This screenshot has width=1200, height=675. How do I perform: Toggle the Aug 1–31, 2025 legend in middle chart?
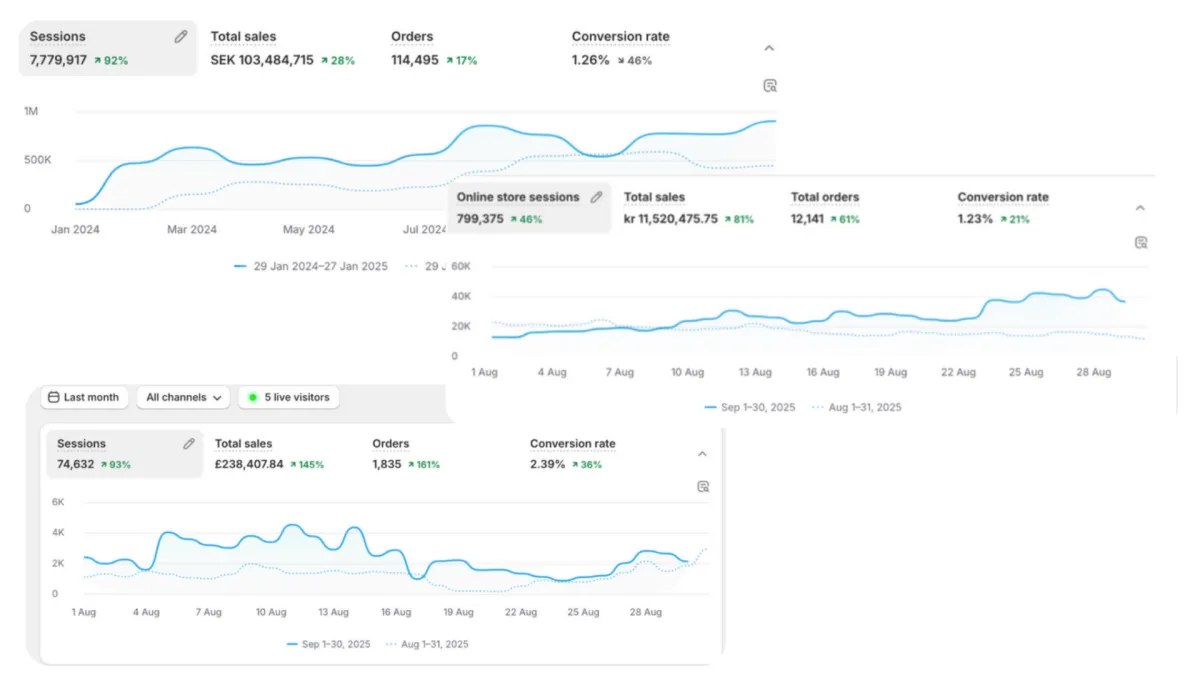point(856,407)
